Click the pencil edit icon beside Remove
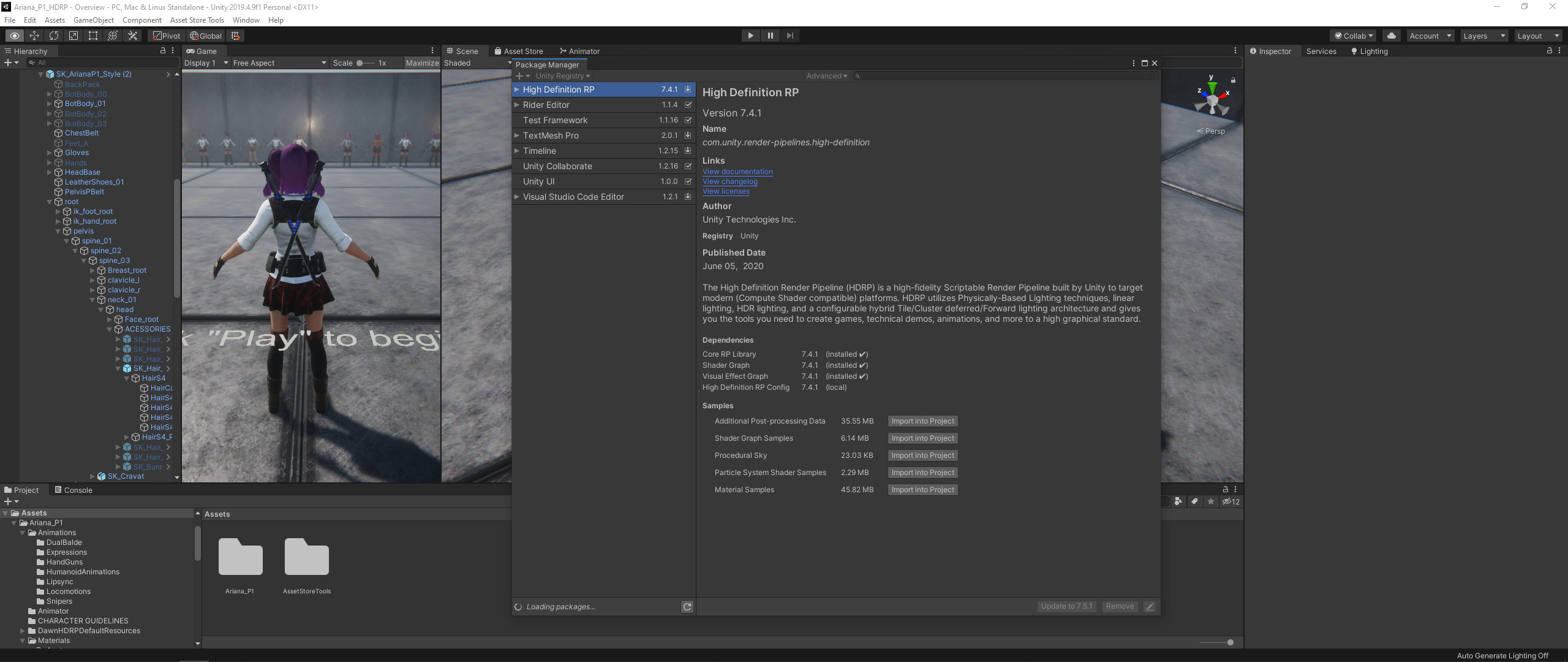The width and height of the screenshot is (1568, 662). [1150, 607]
